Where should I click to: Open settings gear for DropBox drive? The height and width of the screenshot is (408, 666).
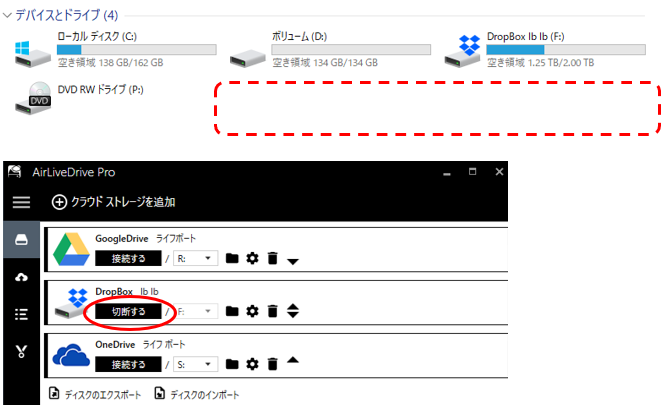click(252, 311)
